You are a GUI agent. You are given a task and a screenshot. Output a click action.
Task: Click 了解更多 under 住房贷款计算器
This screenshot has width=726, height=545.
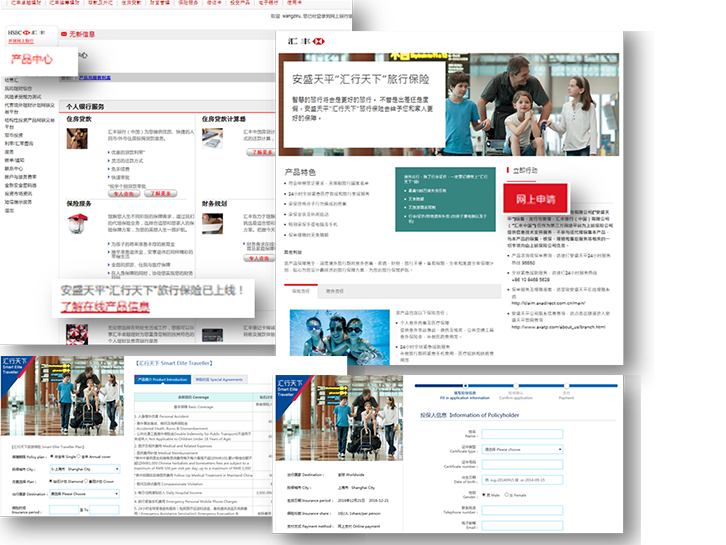point(260,152)
